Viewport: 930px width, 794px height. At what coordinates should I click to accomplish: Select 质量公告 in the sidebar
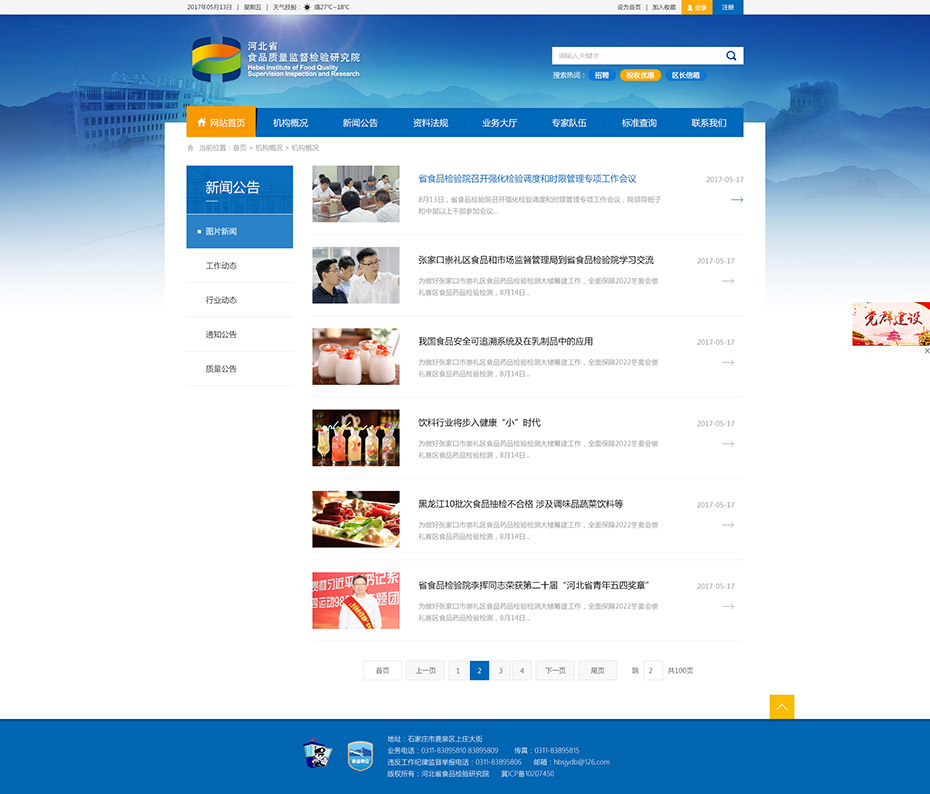pos(221,369)
